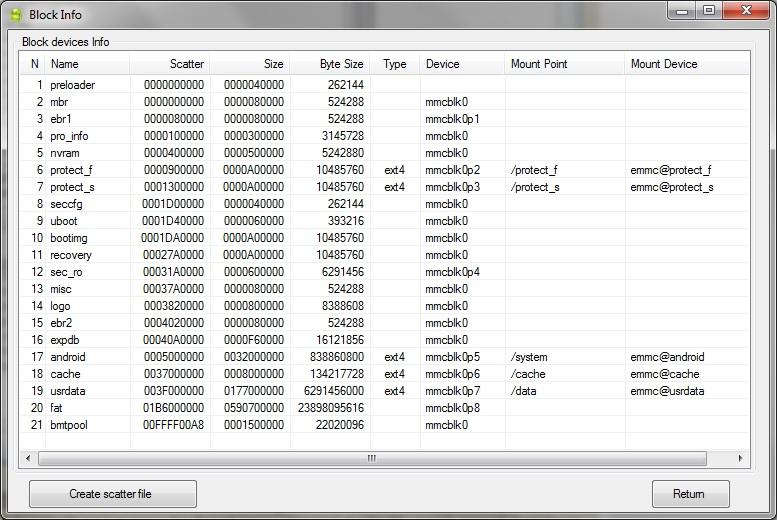Click the emmc@protect_s mount device cell
Image resolution: width=777 pixels, height=520 pixels.
pos(672,187)
